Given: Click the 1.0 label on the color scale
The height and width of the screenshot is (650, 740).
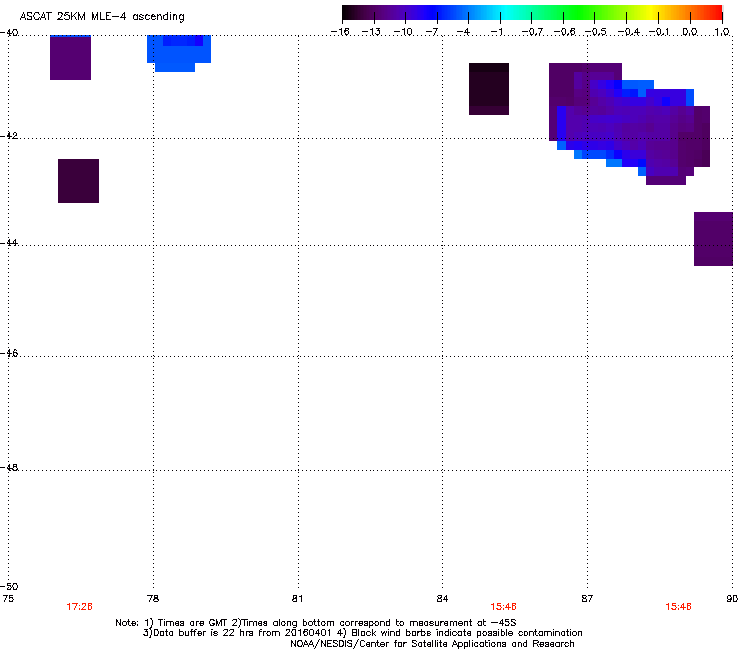Looking at the screenshot, I should 722,32.
